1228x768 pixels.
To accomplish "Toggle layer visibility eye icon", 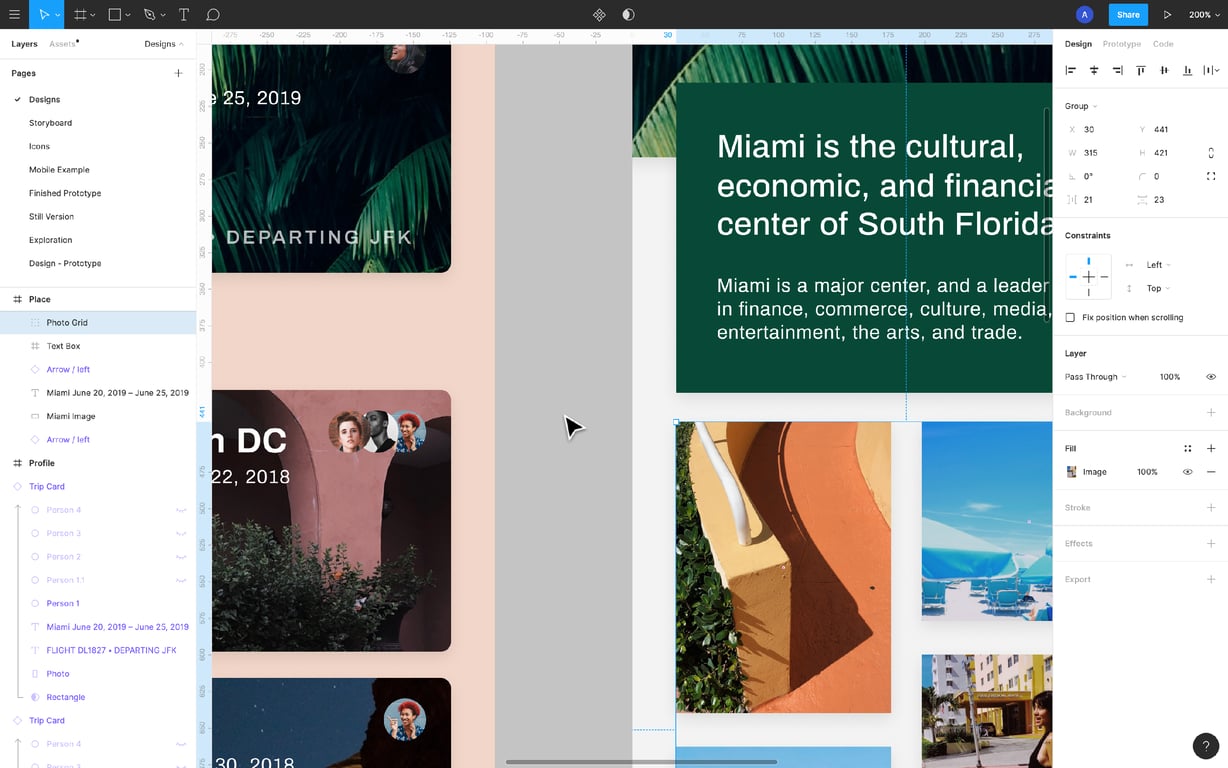I will (x=1211, y=377).
